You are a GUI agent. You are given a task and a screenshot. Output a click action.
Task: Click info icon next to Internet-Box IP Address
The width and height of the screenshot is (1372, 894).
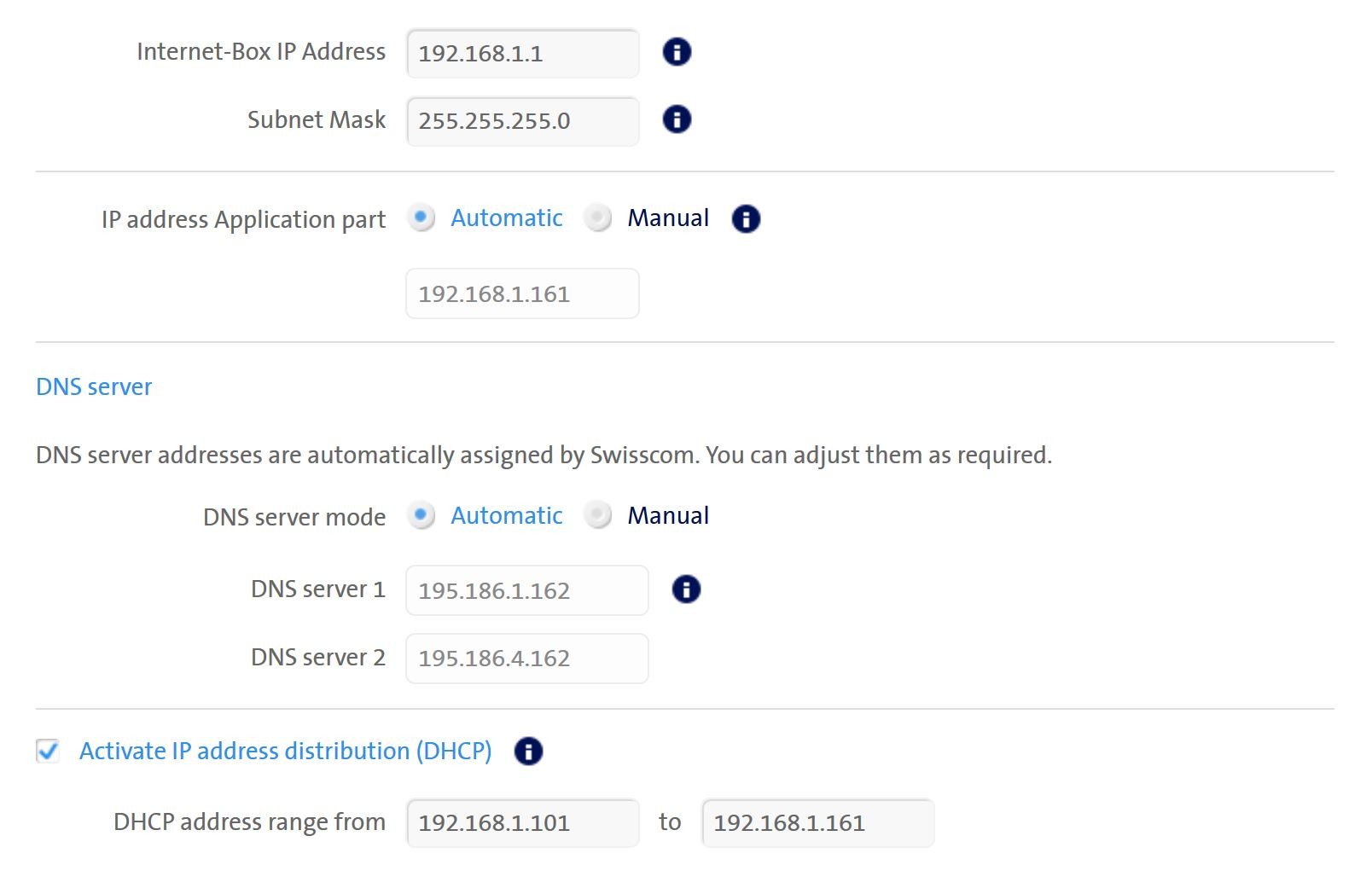click(677, 52)
